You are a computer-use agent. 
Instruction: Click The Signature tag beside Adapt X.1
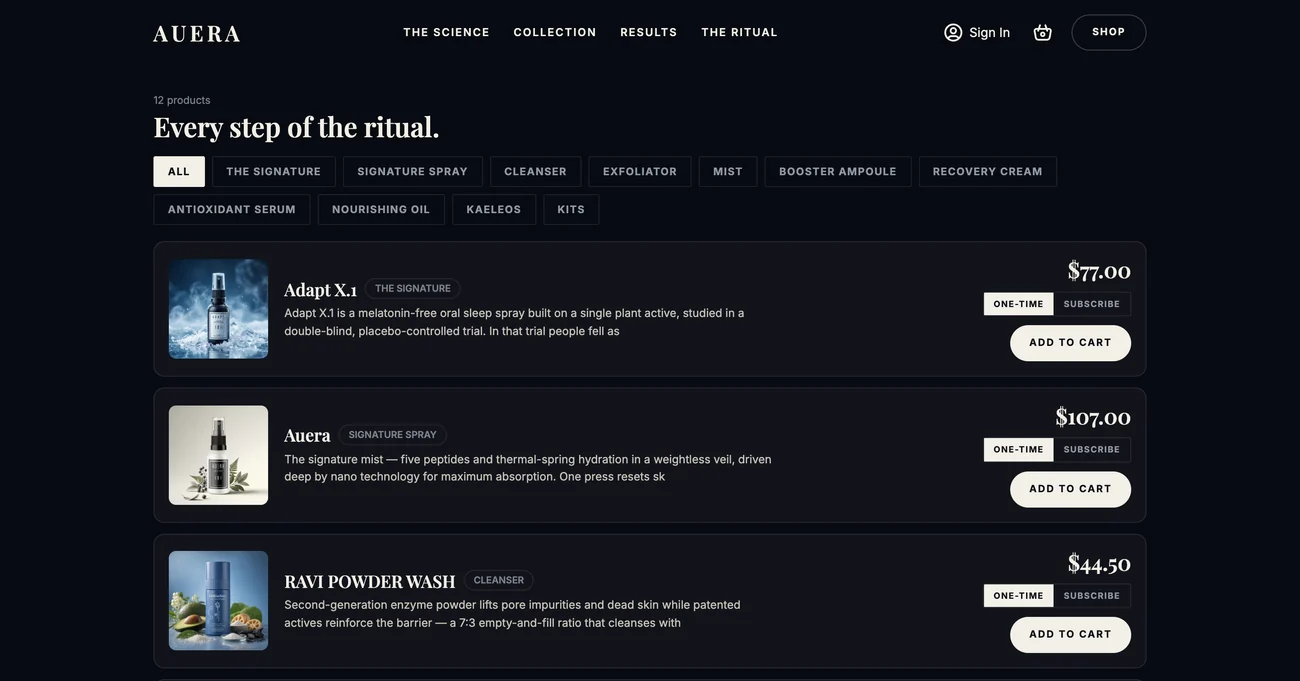413,289
